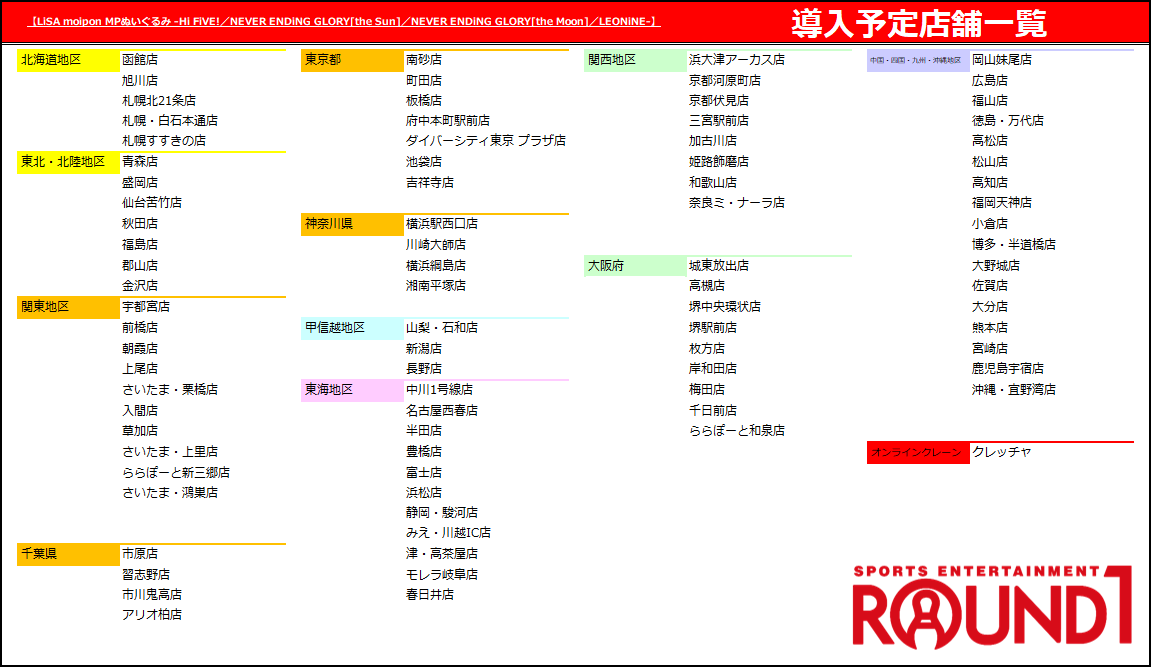Click ダイバーシティ東京 プラザ店
Screen dimensions: 1152x669
[x=486, y=140]
